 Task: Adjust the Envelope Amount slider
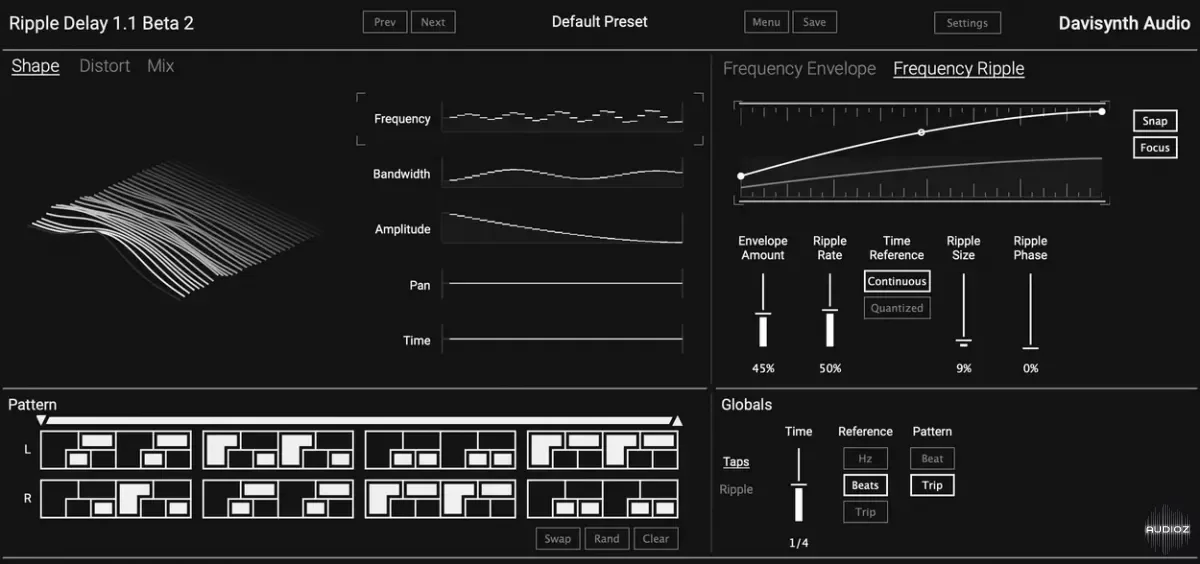tap(763, 311)
